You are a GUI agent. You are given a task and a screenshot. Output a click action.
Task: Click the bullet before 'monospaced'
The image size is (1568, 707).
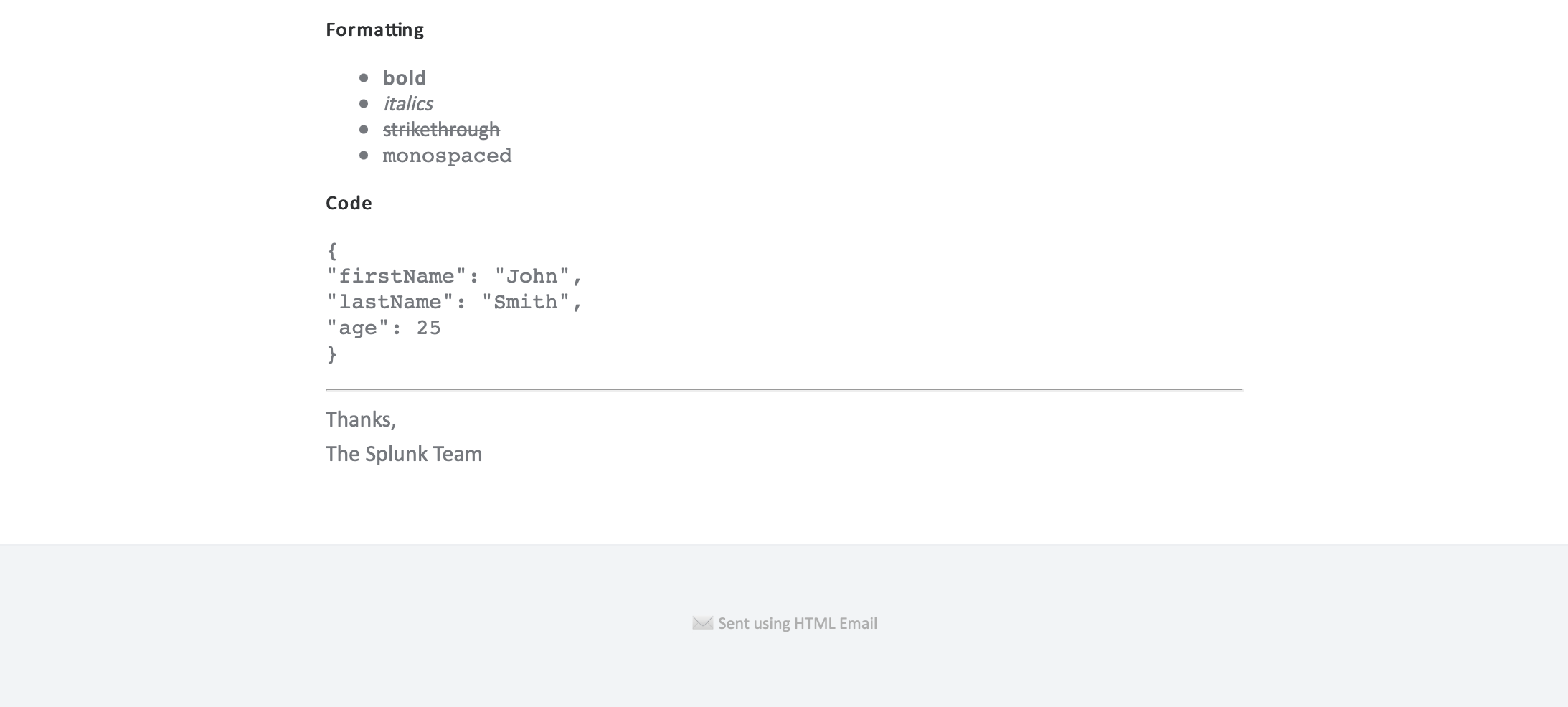364,156
